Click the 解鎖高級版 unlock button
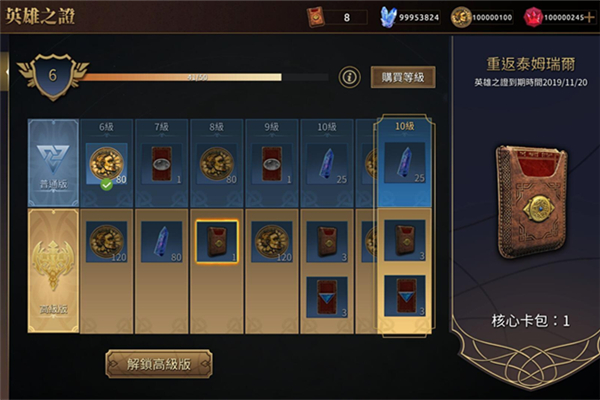 [x=159, y=364]
